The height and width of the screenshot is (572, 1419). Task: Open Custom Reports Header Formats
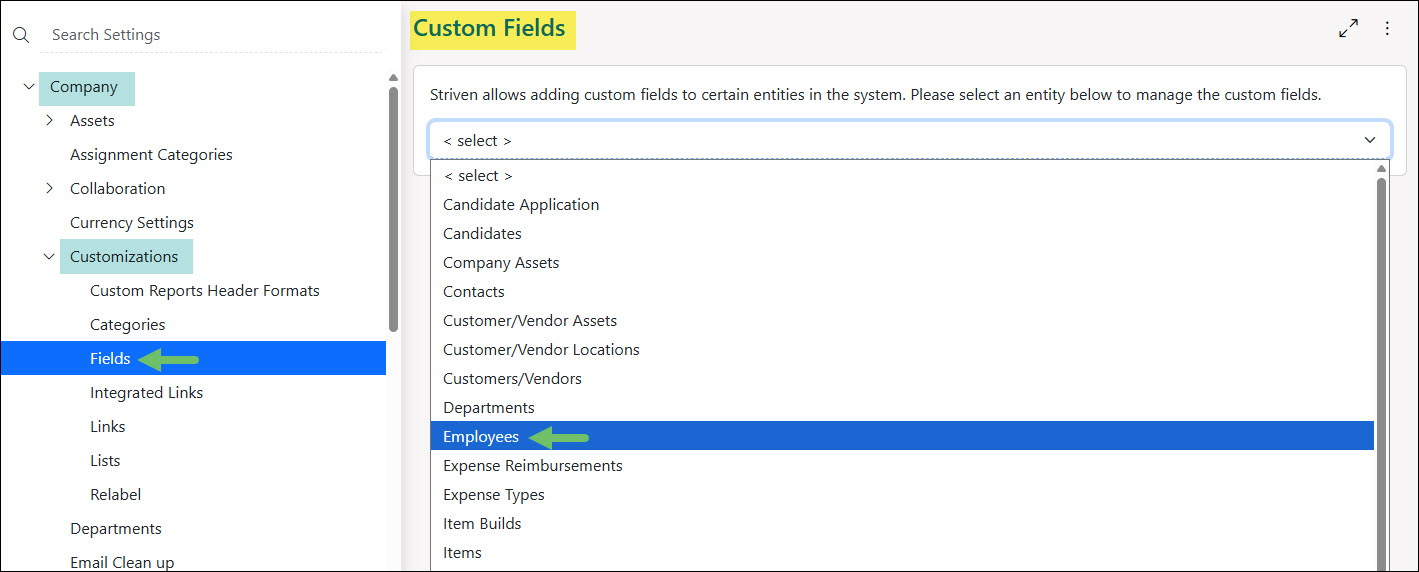pos(205,291)
